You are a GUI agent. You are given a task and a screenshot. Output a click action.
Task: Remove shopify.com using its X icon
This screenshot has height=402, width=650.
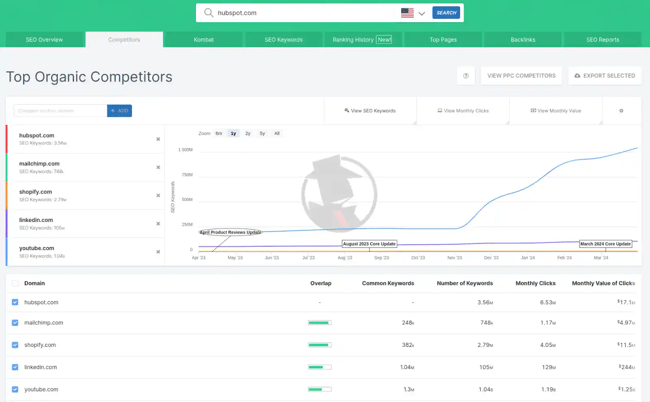[158, 196]
